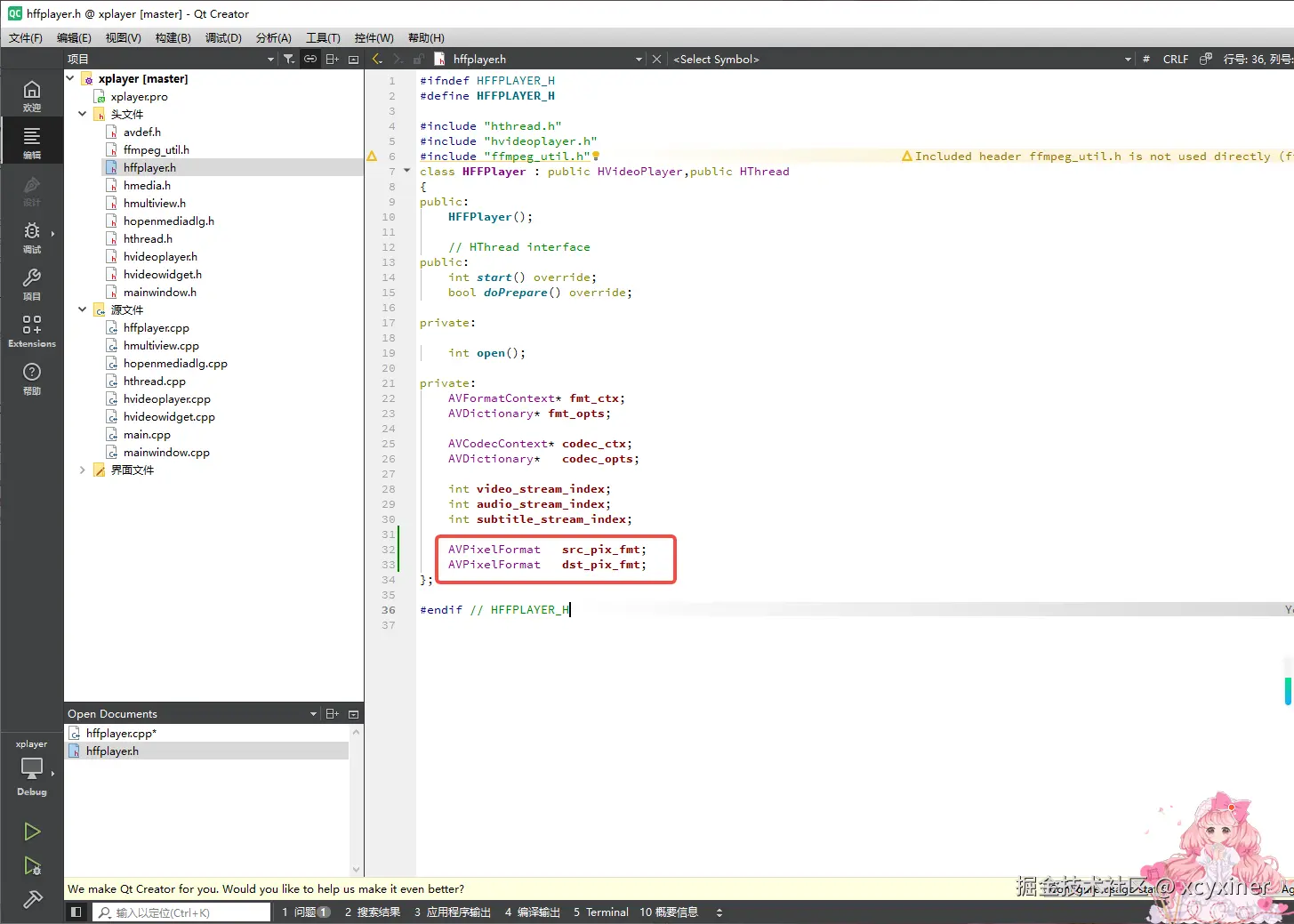Collapse the code fold arrow at class HFFPlayer

coord(407,171)
